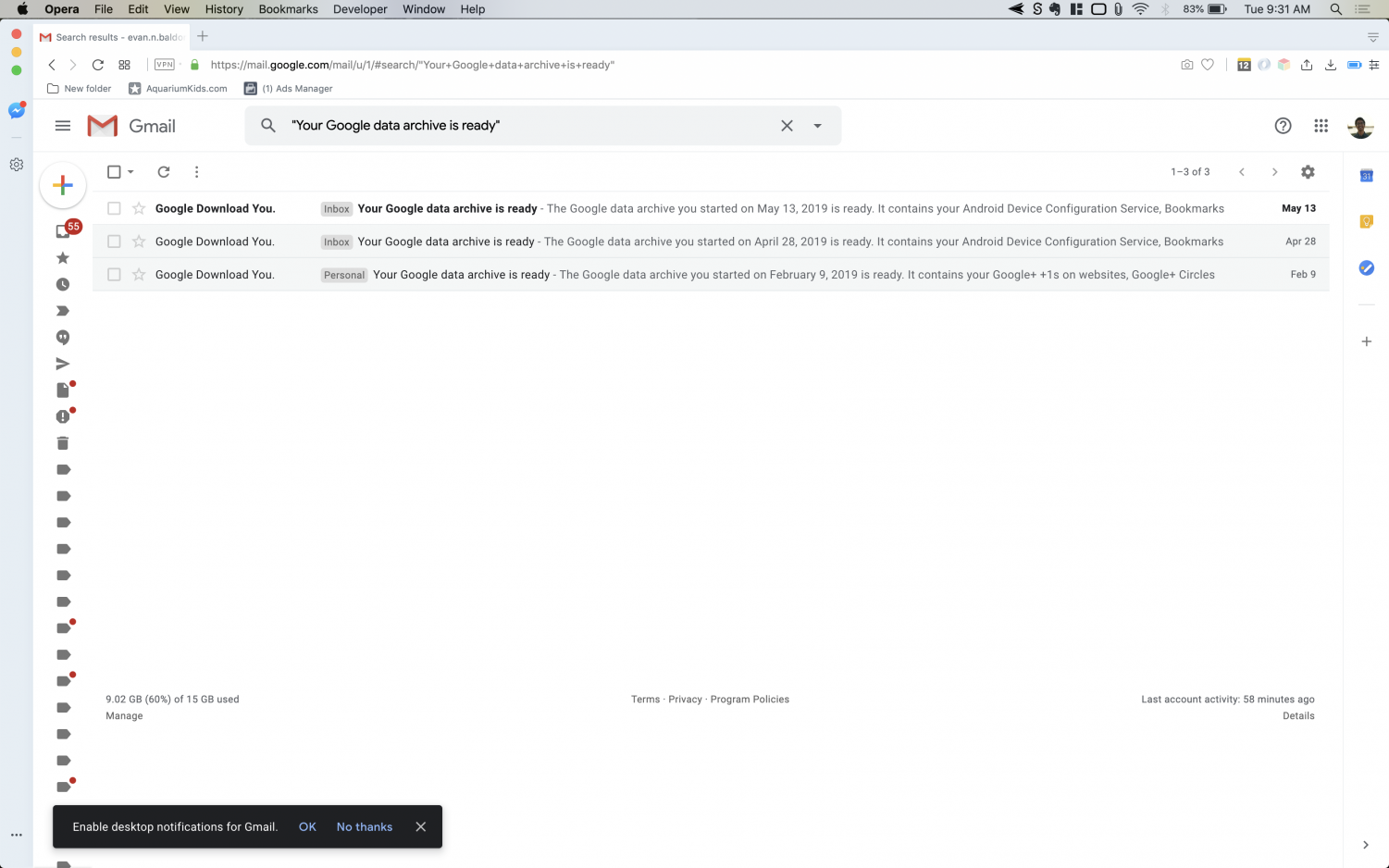This screenshot has width=1389, height=868.
Task: Select the May 13 email checkbox
Action: pyautogui.click(x=114, y=209)
